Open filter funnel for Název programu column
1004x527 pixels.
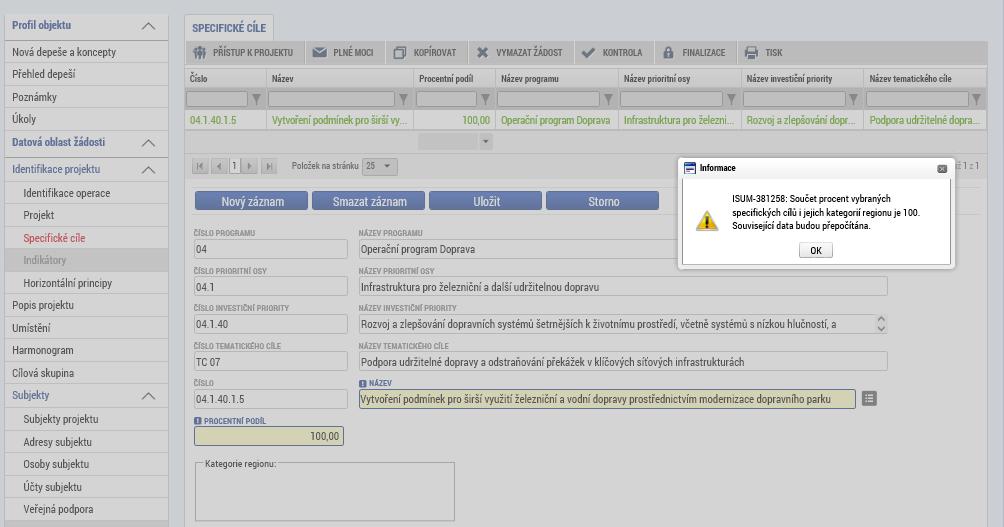(x=608, y=99)
